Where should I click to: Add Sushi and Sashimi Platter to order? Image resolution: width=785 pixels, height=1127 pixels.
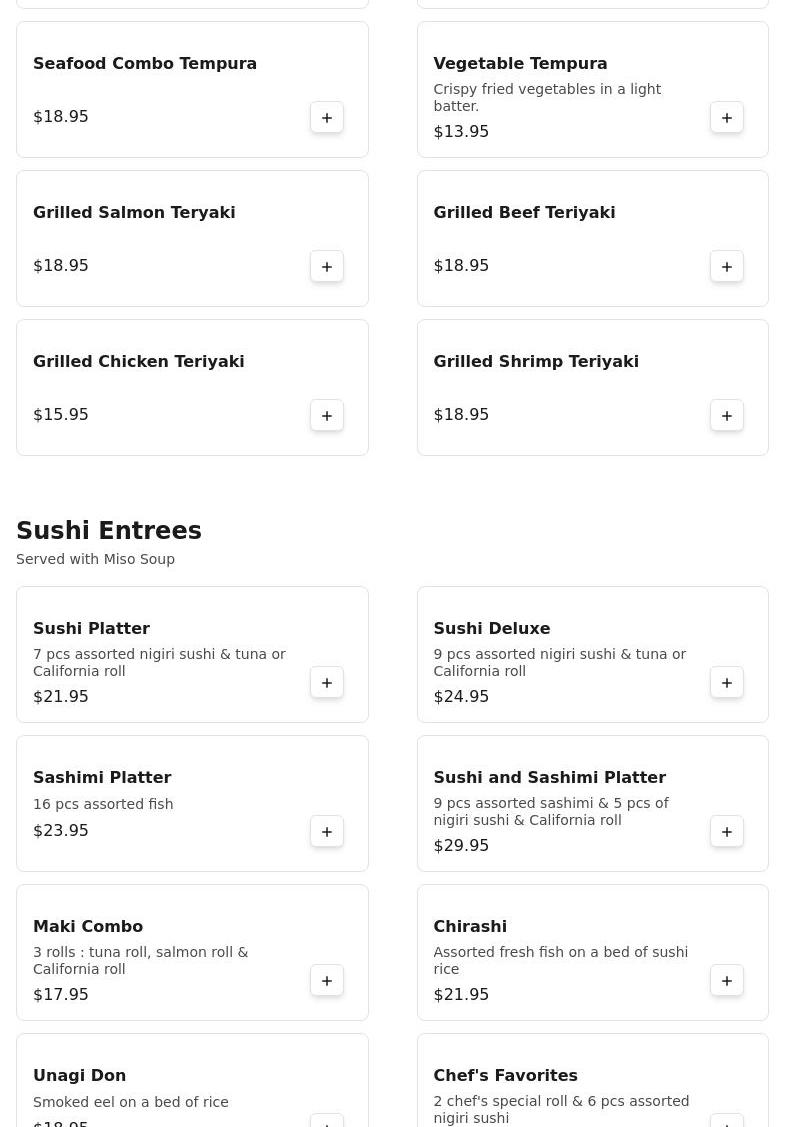[x=727, y=832]
